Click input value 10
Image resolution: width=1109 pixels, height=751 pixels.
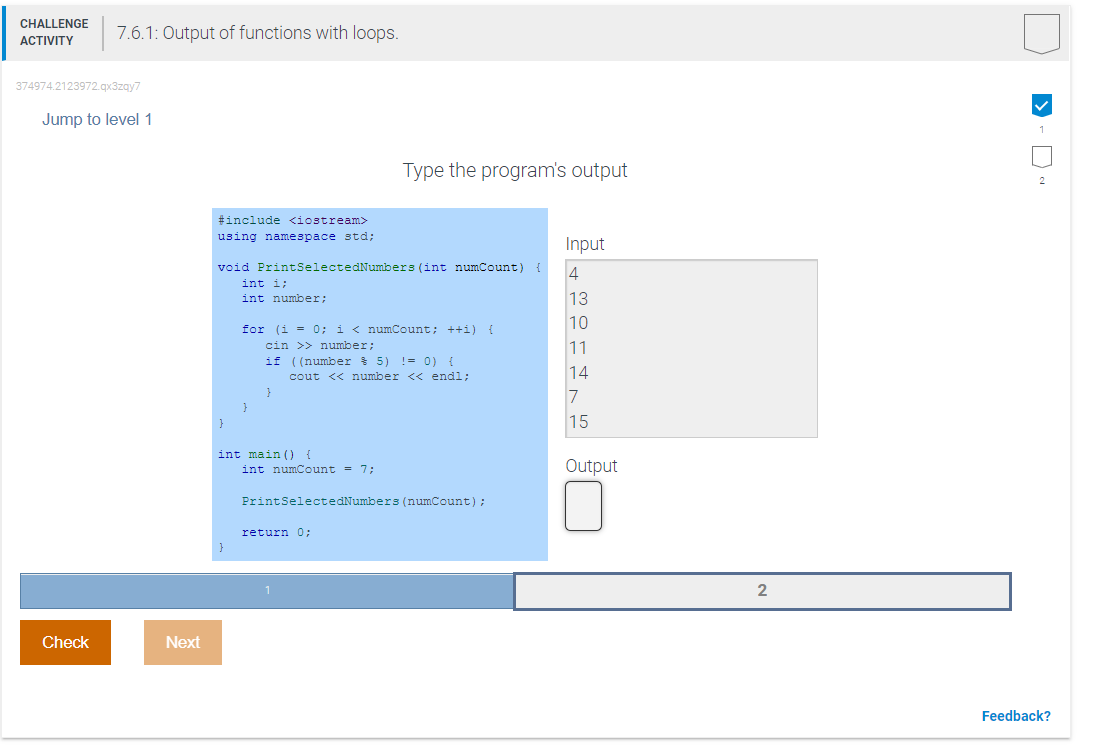(x=579, y=323)
